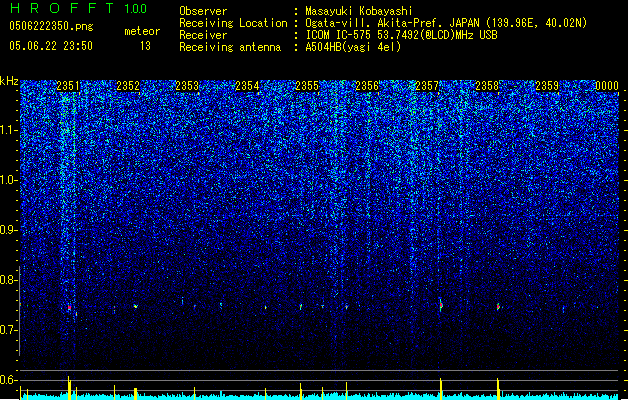Click the 0.9 kHz axis label
Viewport: 629px width, 400px height.
(x=8, y=230)
